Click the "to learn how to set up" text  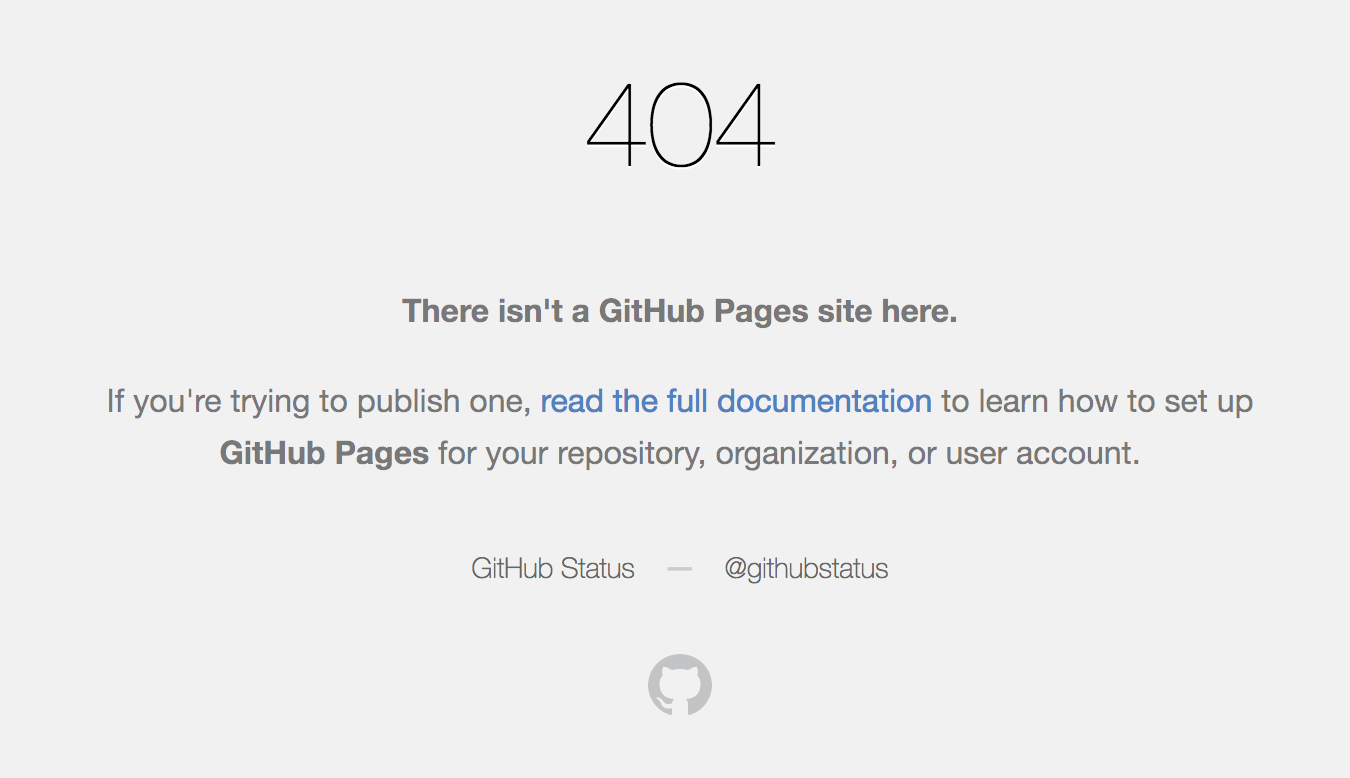1097,402
